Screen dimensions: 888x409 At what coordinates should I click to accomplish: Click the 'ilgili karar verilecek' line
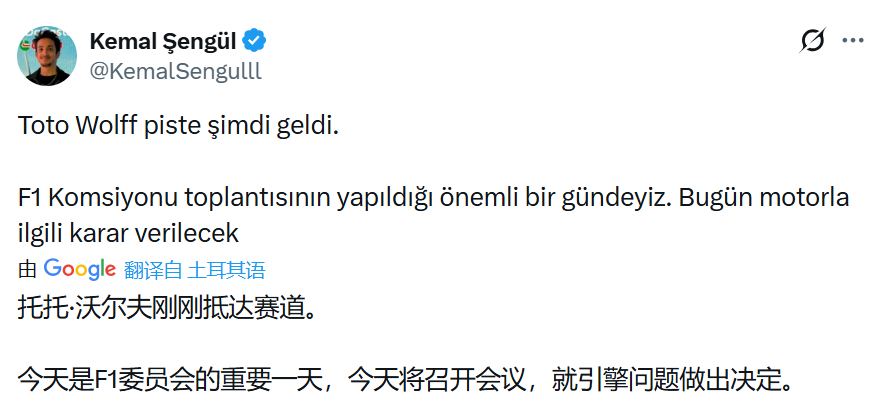[128, 233]
